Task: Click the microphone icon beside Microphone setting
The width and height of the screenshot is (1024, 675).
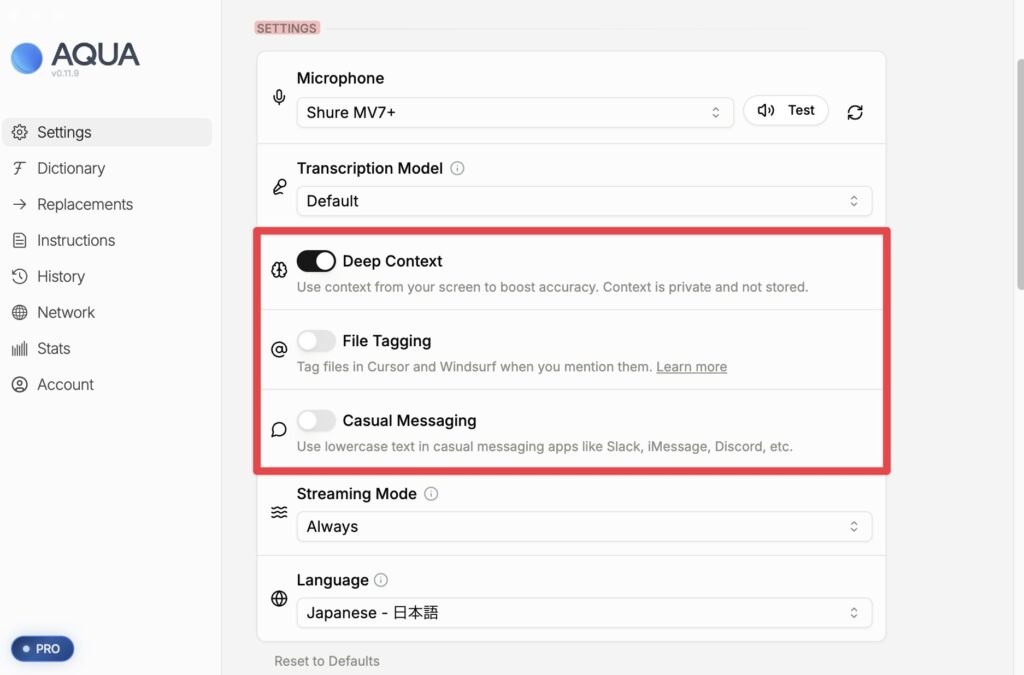Action: click(x=279, y=98)
